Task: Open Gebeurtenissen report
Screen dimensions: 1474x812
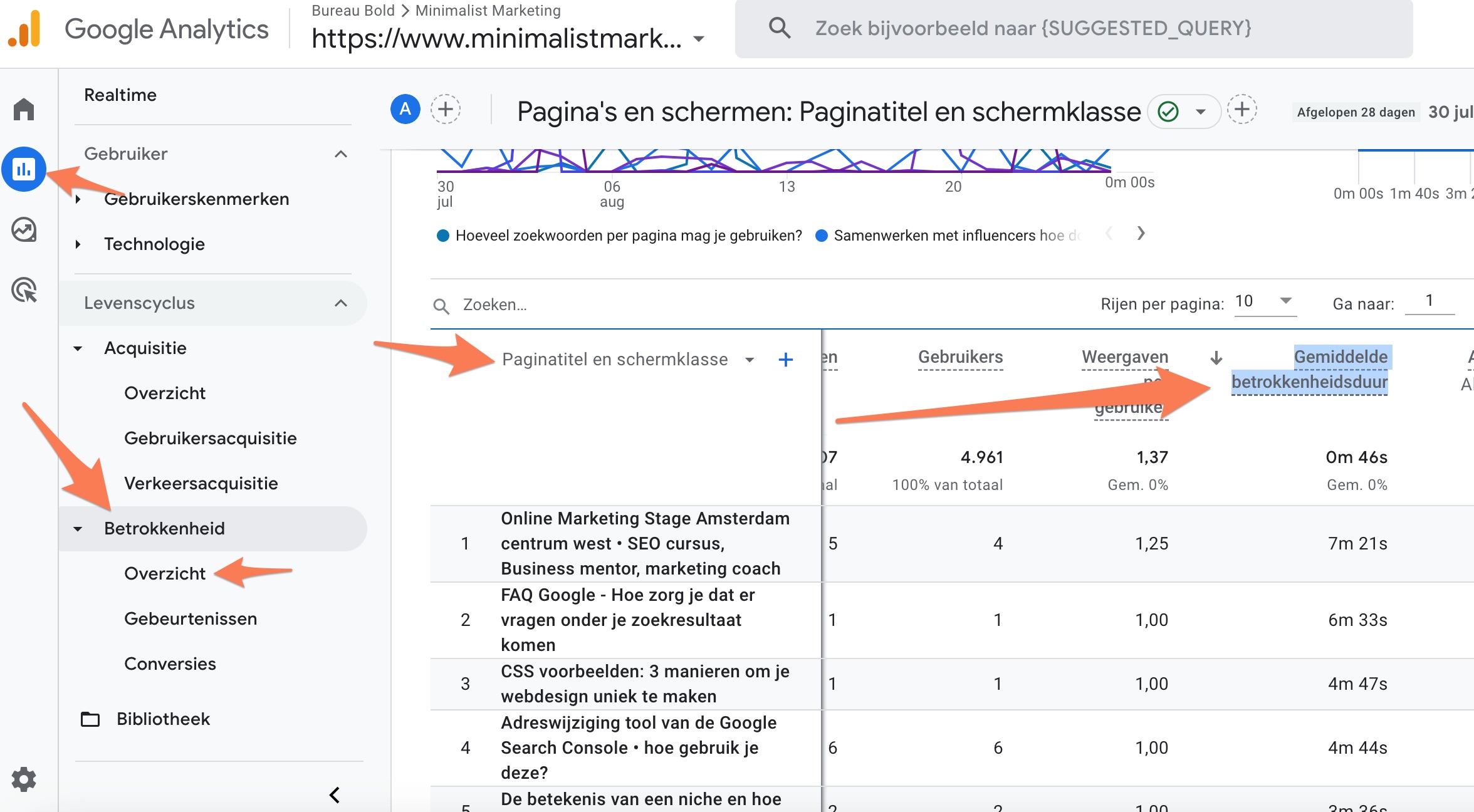Action: pos(191,619)
